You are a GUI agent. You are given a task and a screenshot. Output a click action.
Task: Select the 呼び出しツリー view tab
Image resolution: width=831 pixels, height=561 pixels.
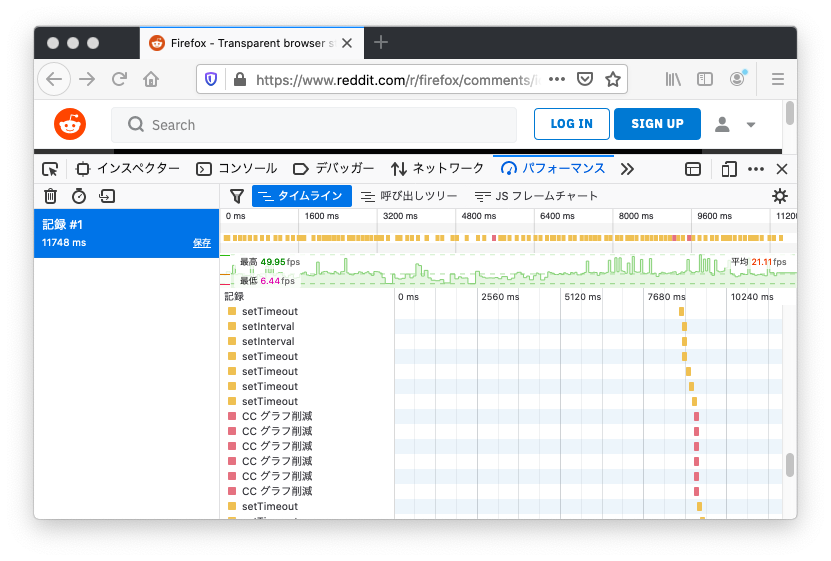point(409,196)
